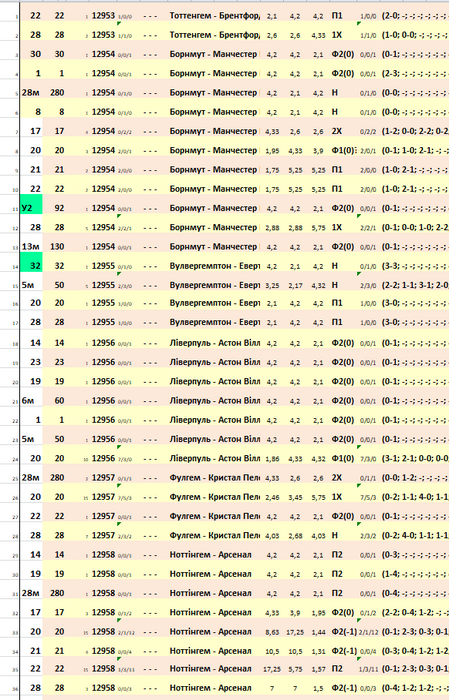
Task: Click the "12957" cell beside "7/5/3"
Action: click(x=103, y=497)
